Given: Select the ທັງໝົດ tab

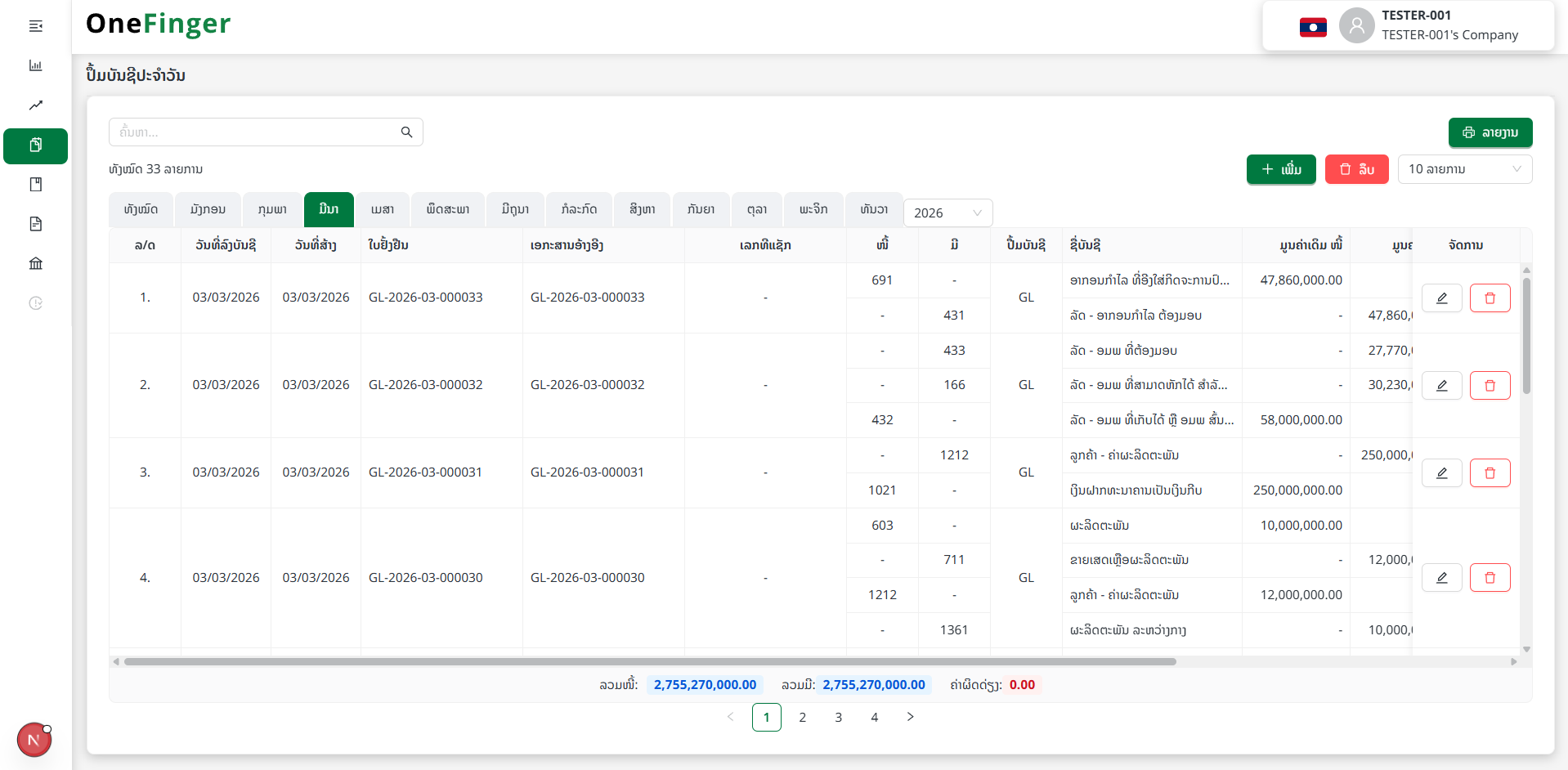Looking at the screenshot, I should [141, 209].
